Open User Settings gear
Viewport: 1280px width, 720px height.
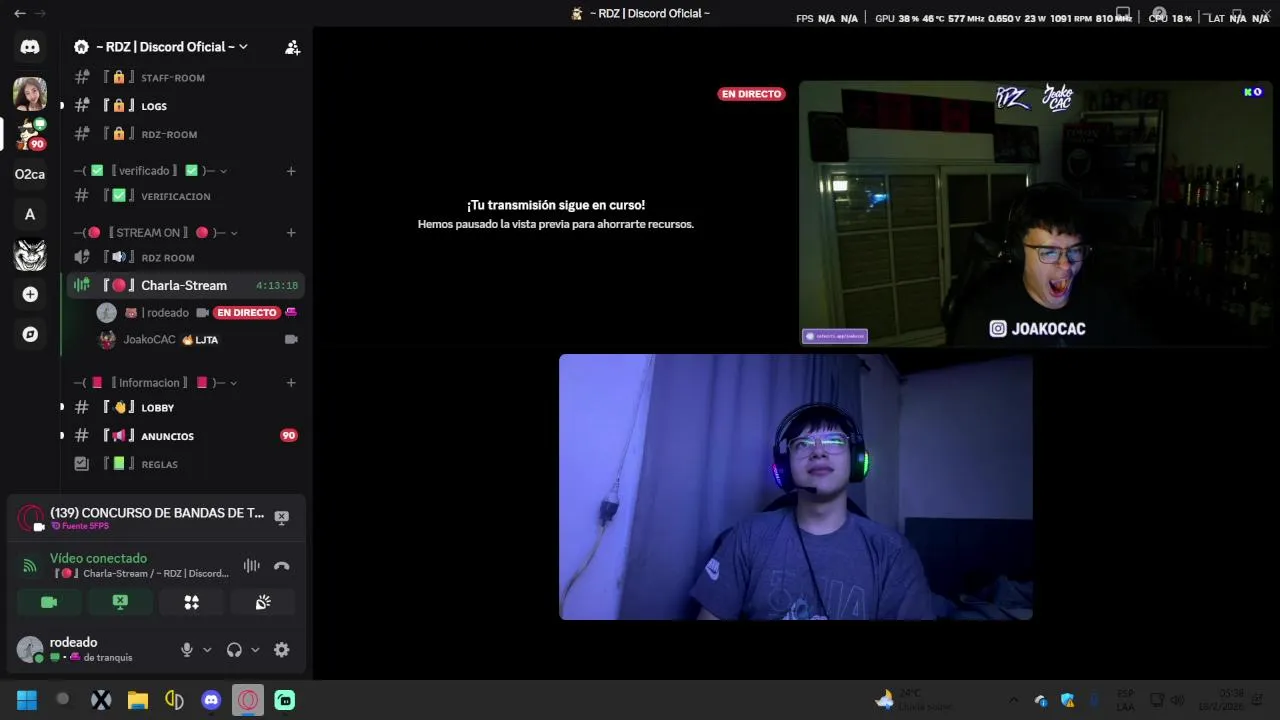pyautogui.click(x=282, y=650)
